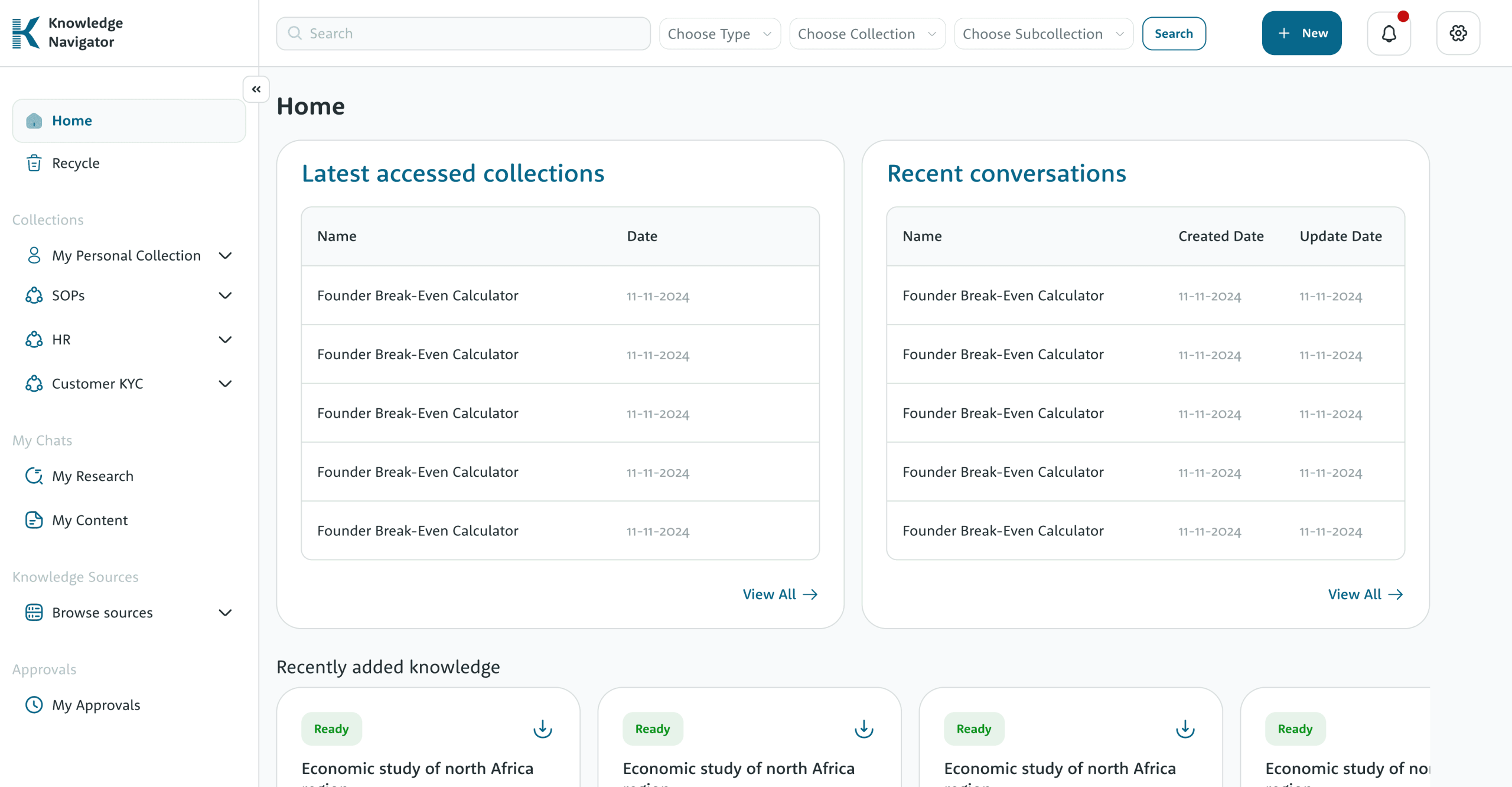
Task: Collapse the sidebar with the double-chevron icon
Action: [x=256, y=89]
